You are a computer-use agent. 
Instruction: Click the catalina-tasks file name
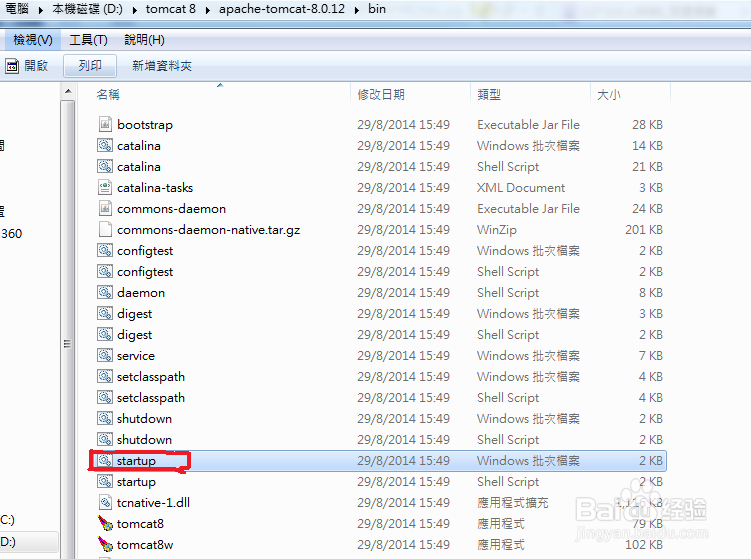[x=155, y=187]
